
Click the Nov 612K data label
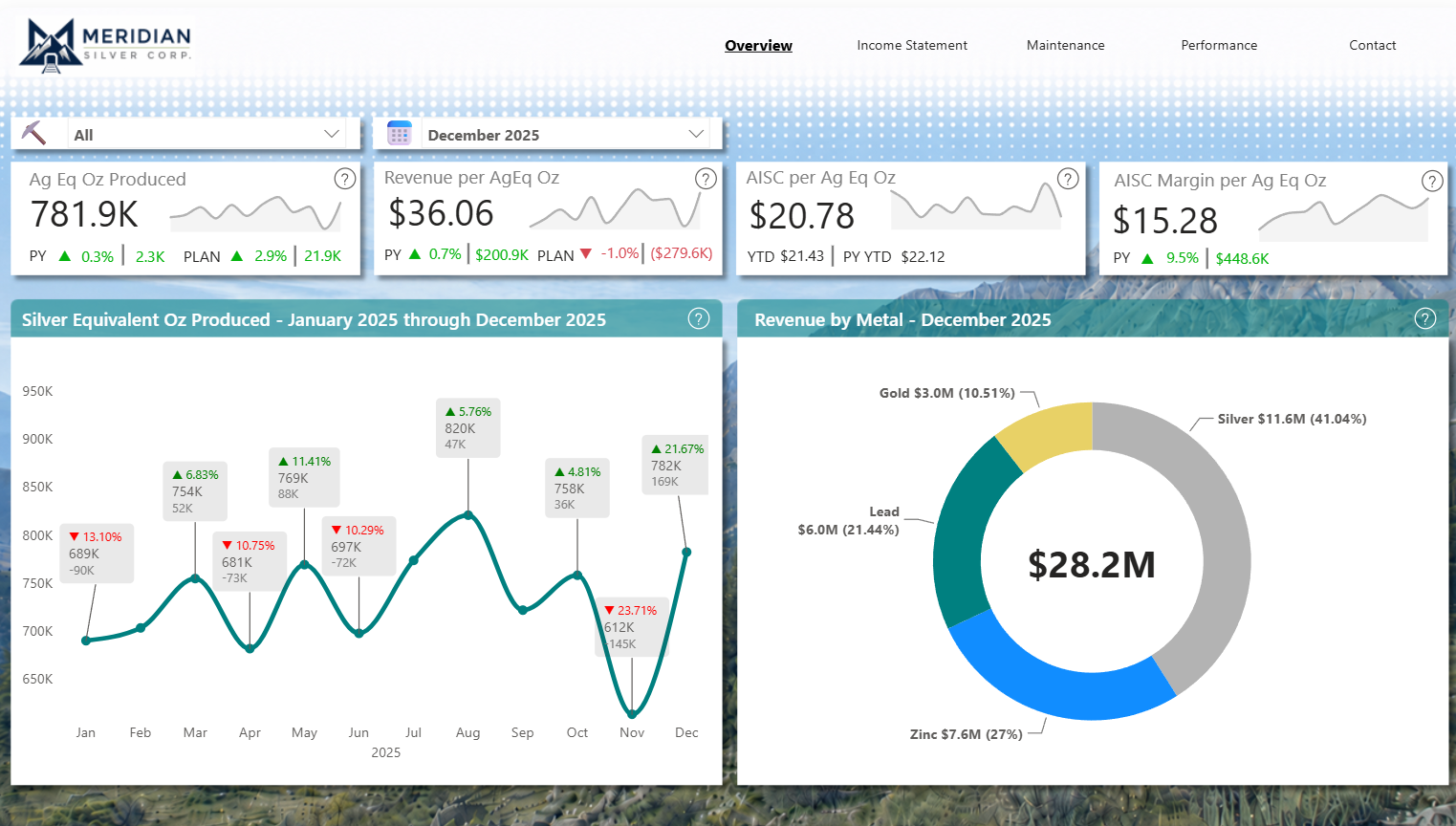coord(631,627)
